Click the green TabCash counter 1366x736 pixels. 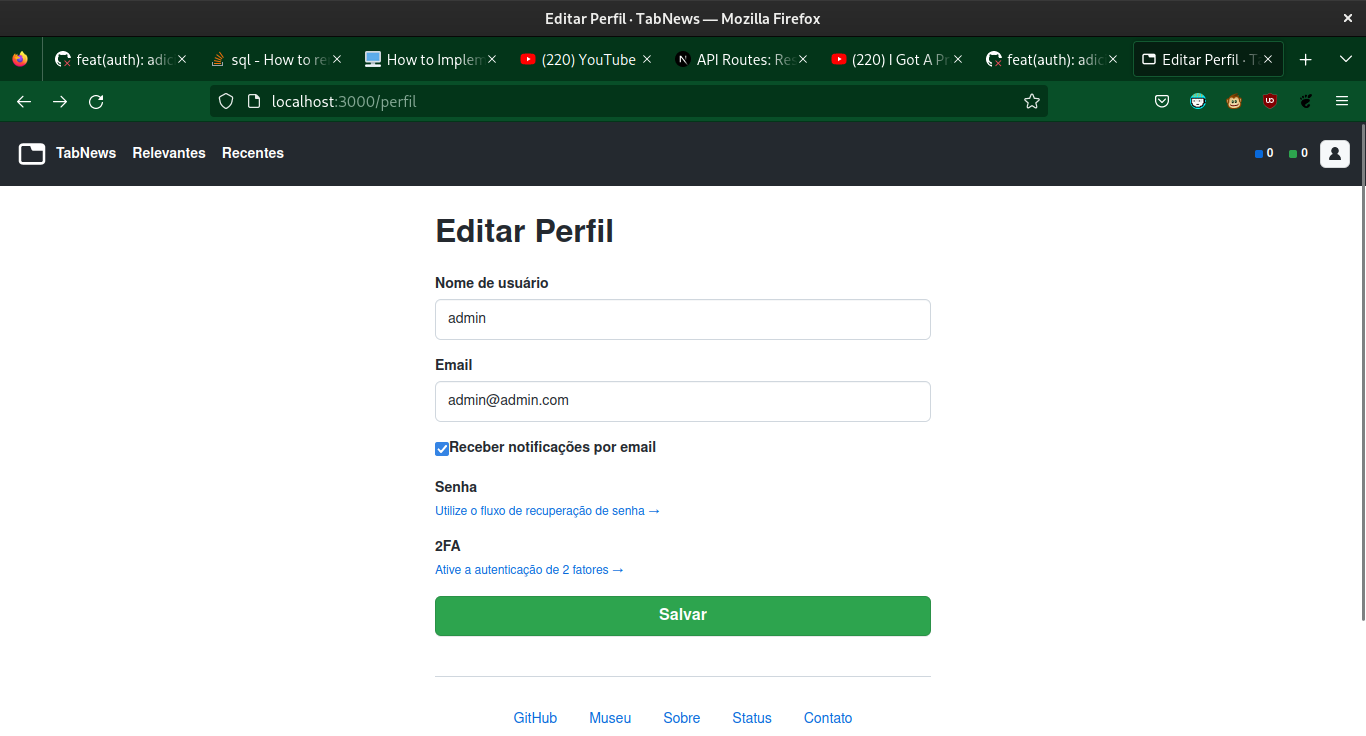[1298, 153]
